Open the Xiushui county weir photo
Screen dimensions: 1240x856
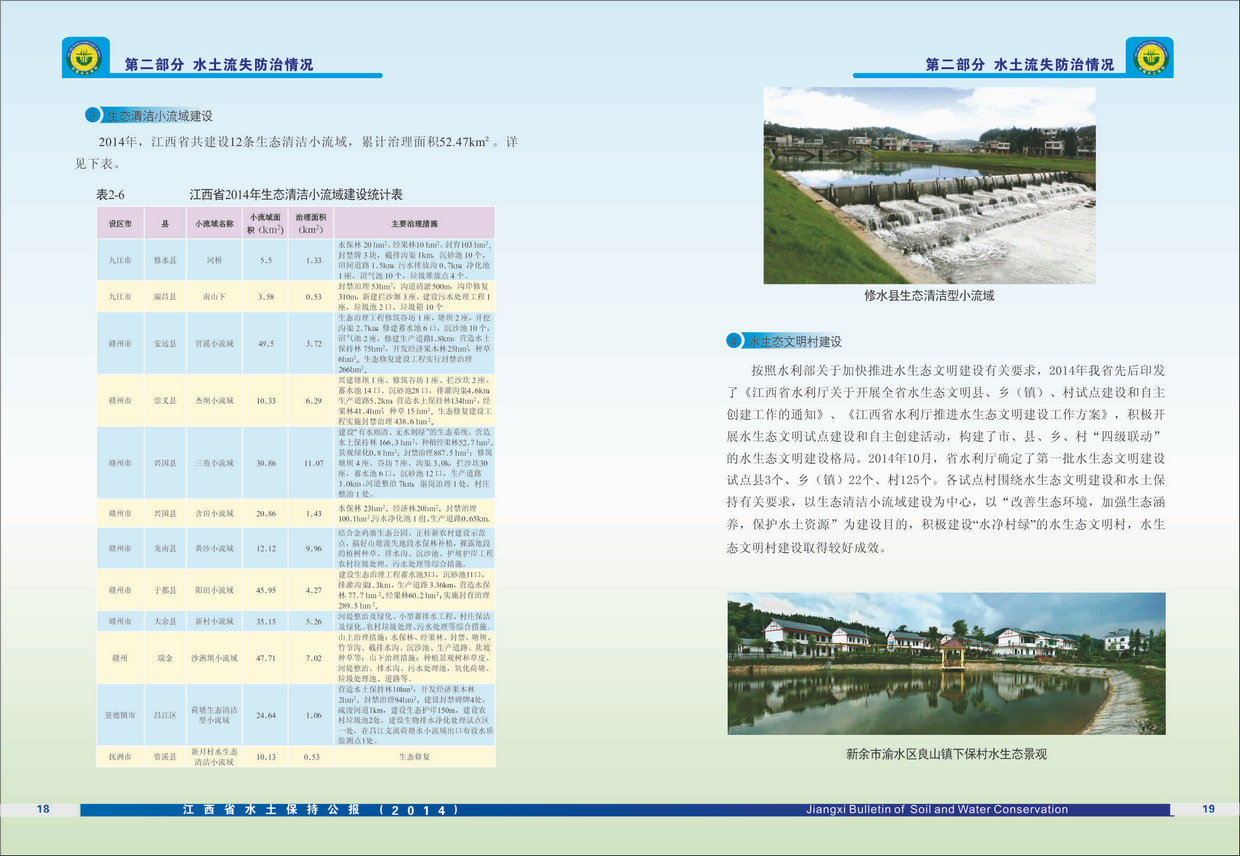(x=929, y=185)
